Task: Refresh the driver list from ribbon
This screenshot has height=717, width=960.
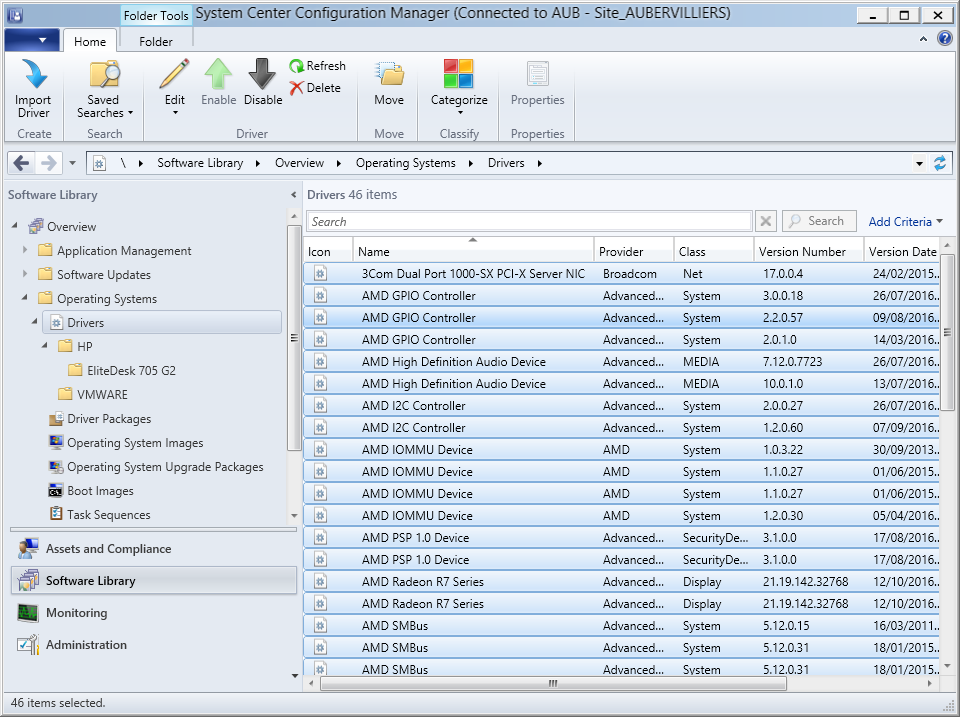Action: tap(317, 66)
